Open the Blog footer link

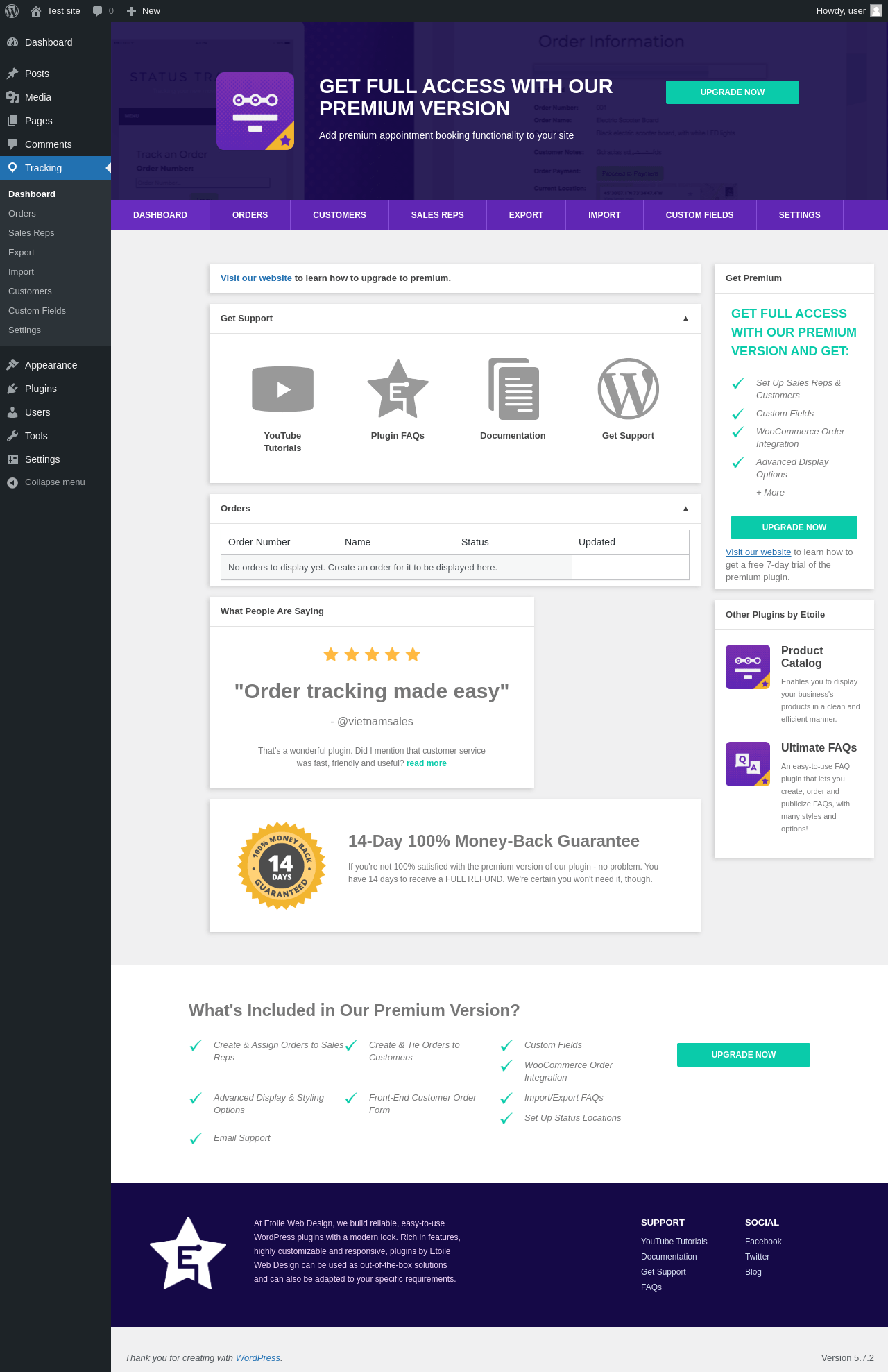pyautogui.click(x=753, y=1272)
